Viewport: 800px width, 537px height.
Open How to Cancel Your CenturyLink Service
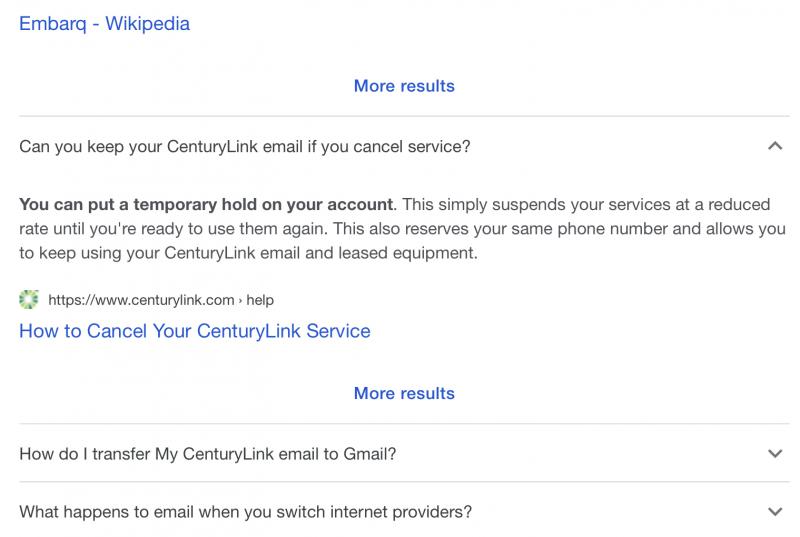tap(194, 331)
